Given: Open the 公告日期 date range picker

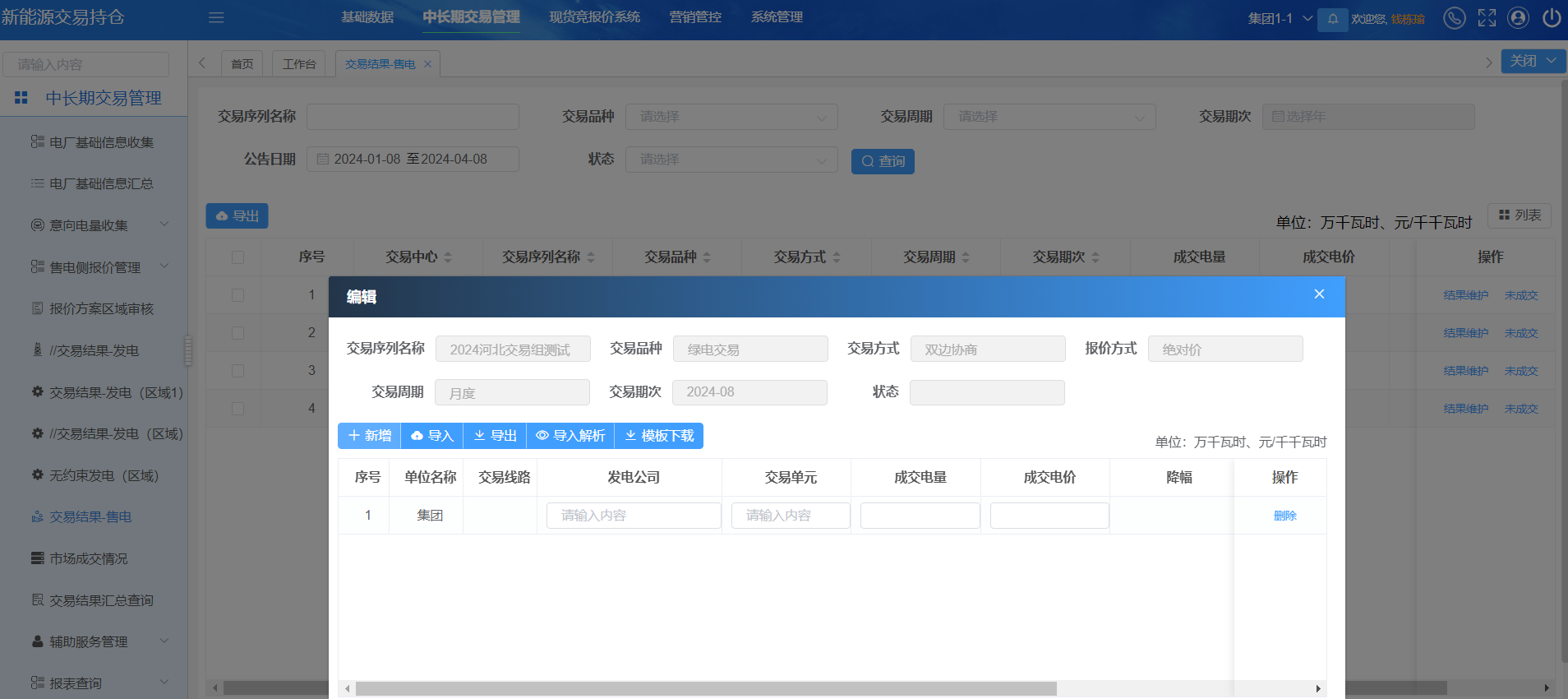Looking at the screenshot, I should coord(413,160).
